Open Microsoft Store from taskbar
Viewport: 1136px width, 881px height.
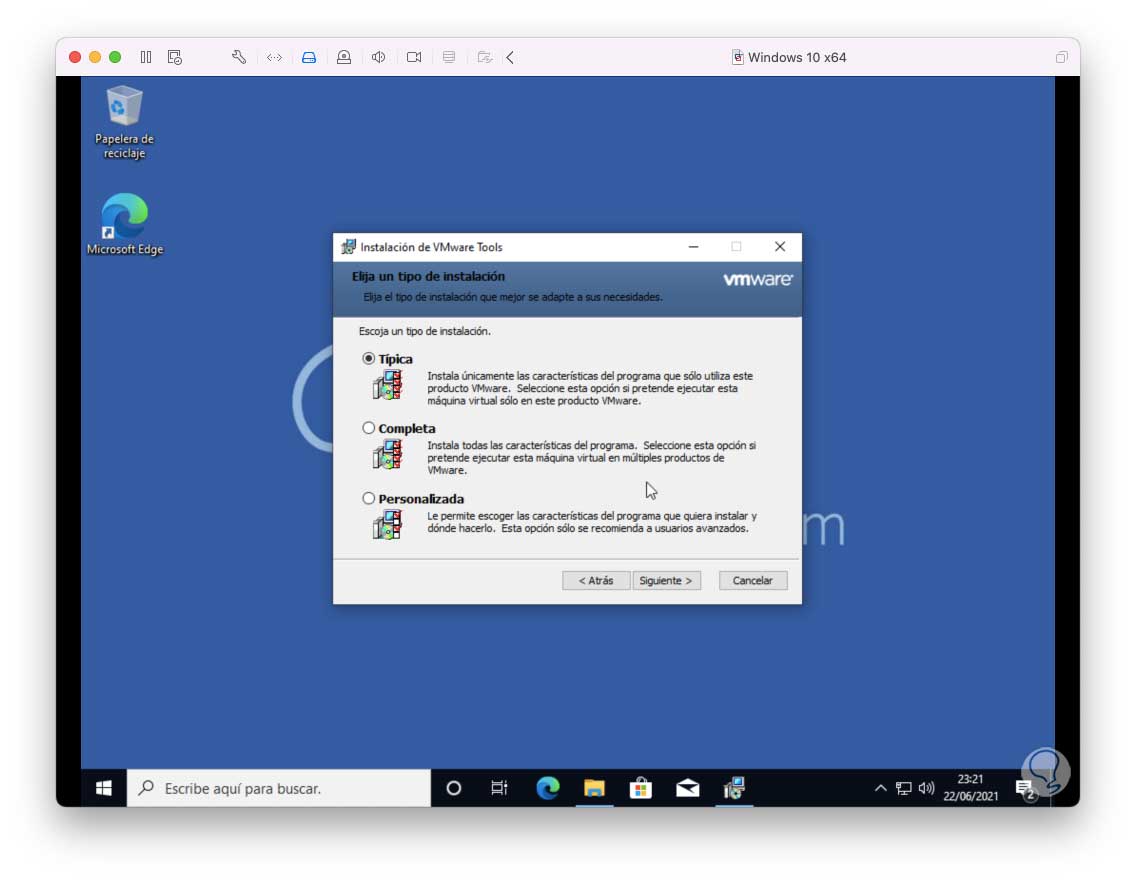(640, 788)
